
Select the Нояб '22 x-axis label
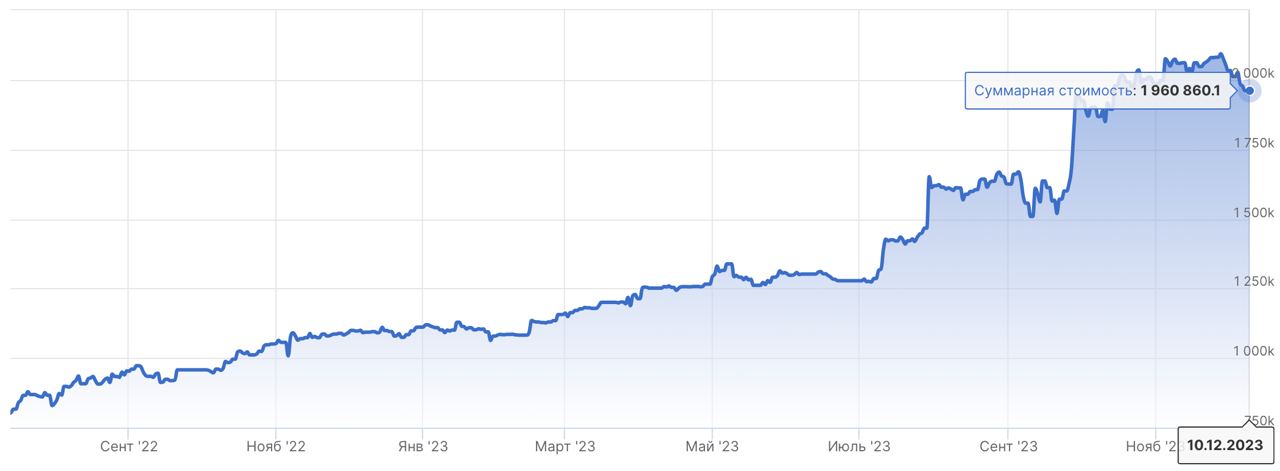tap(275, 444)
